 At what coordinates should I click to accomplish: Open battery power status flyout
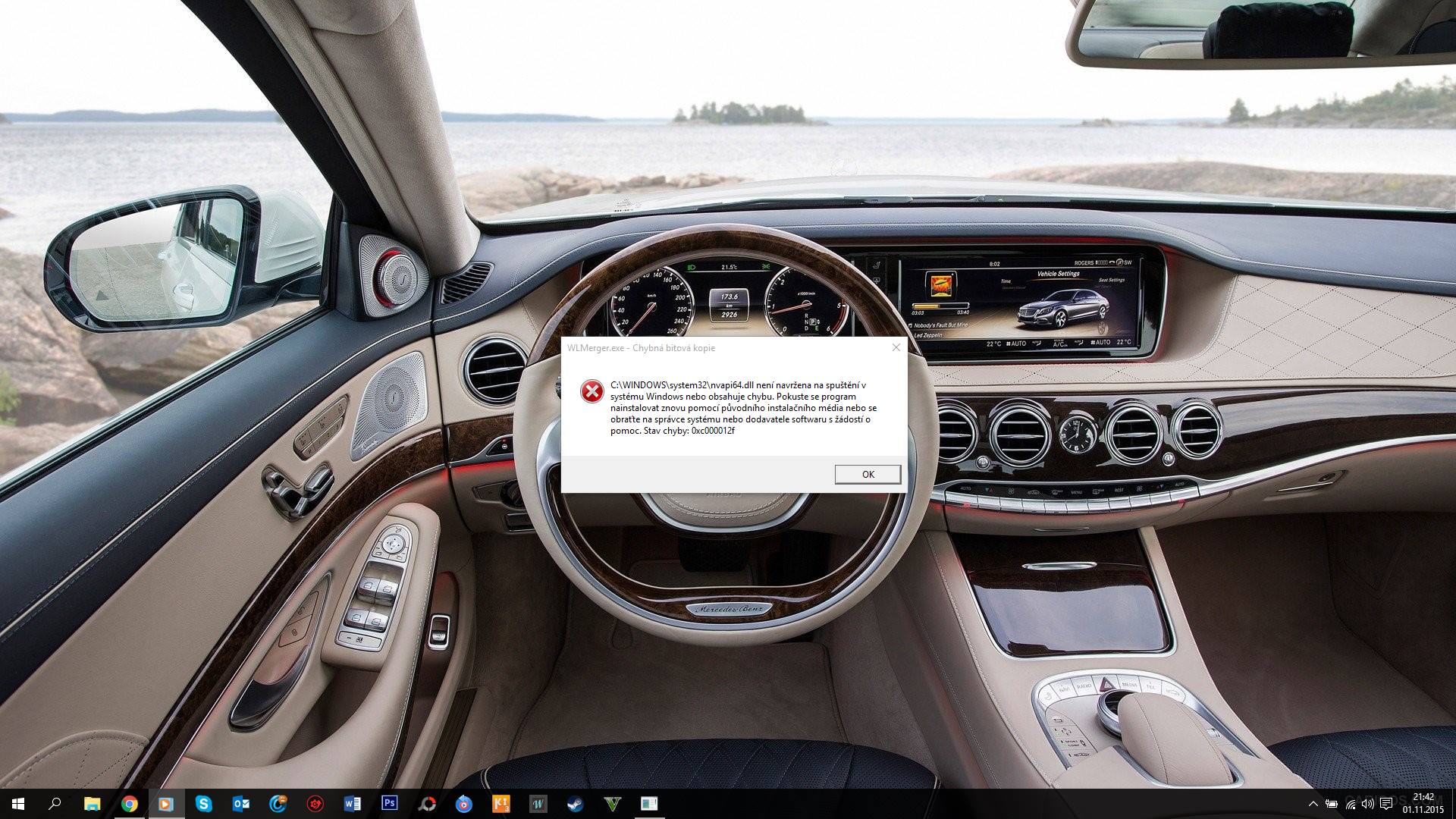(x=1331, y=803)
